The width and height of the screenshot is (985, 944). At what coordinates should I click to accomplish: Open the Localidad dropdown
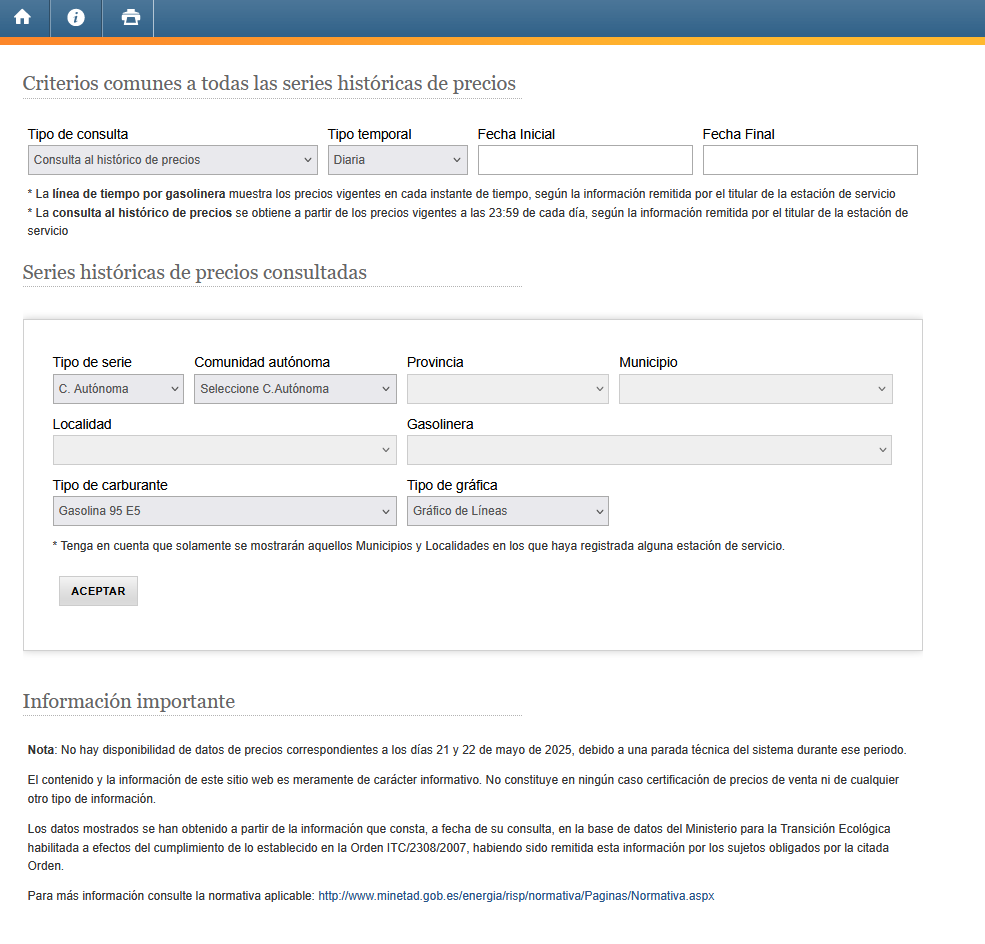tap(224, 450)
